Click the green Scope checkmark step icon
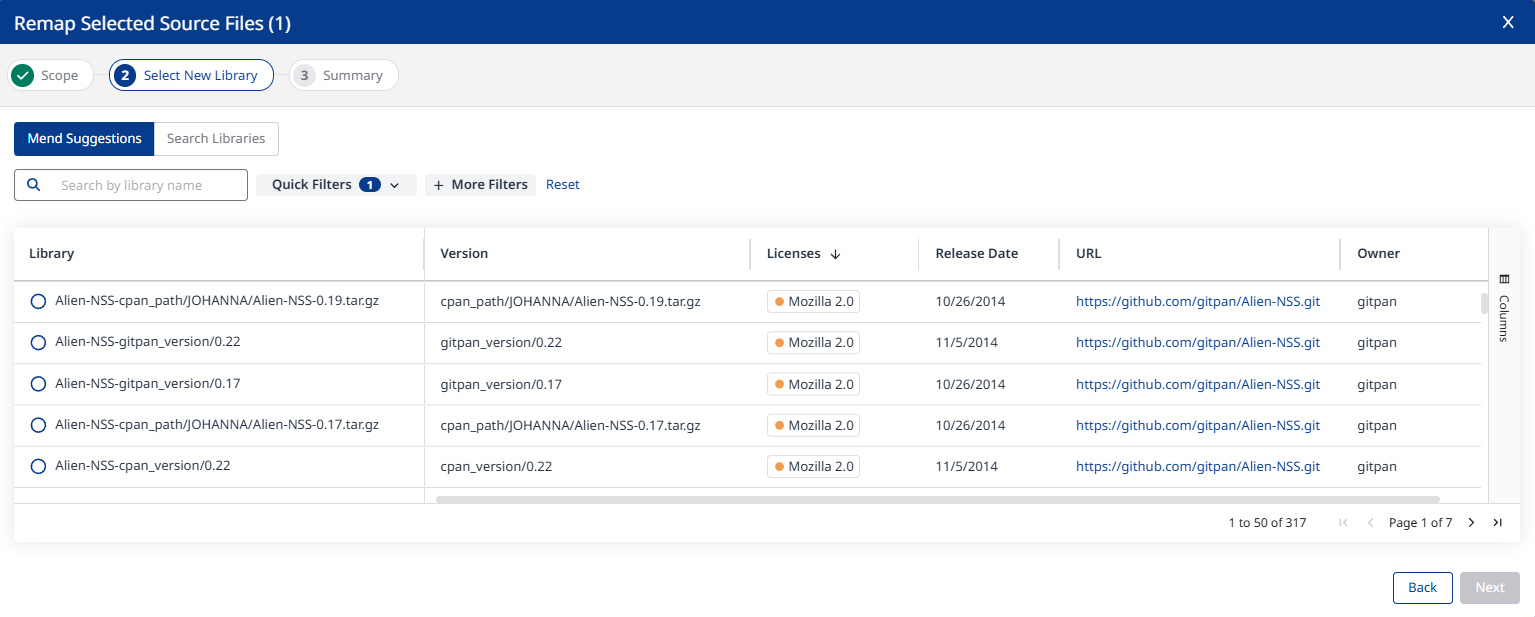1535x617 pixels. click(x=23, y=75)
